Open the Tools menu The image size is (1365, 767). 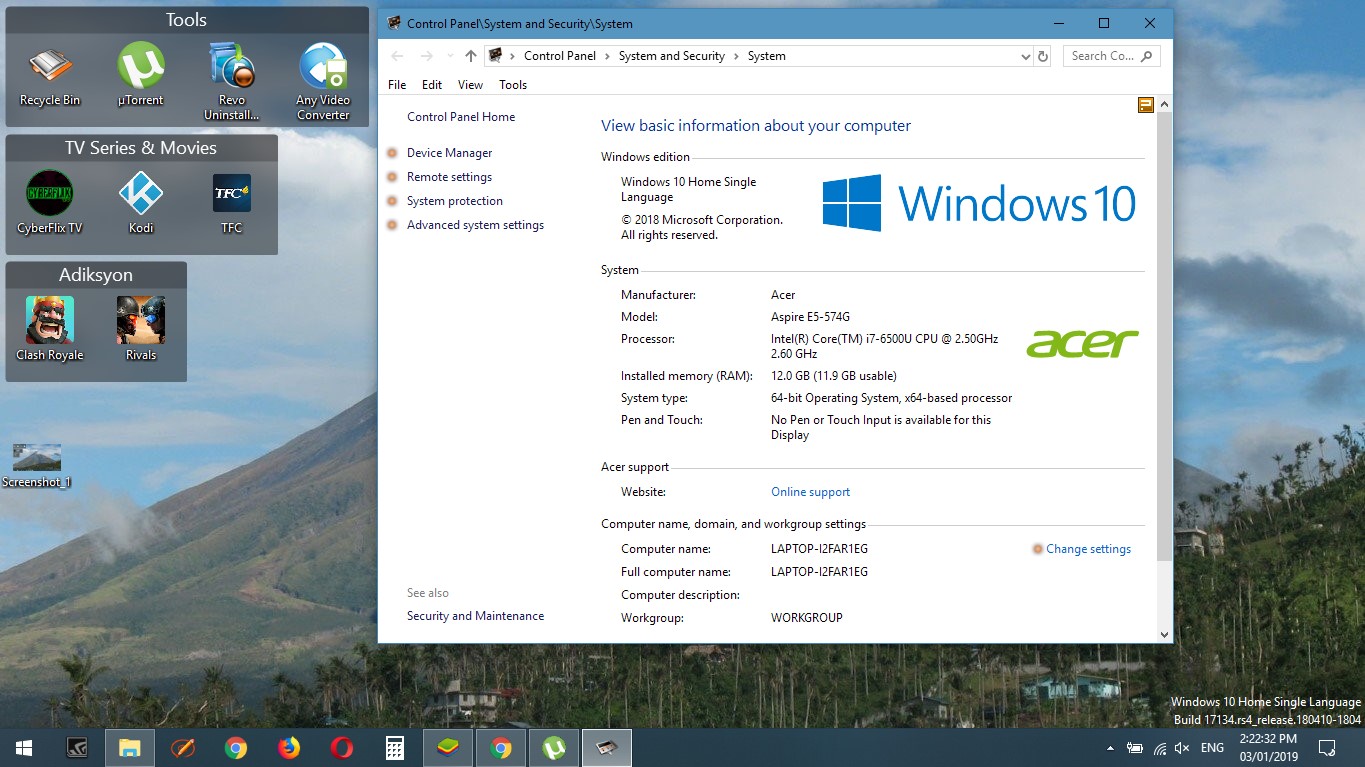[513, 85]
